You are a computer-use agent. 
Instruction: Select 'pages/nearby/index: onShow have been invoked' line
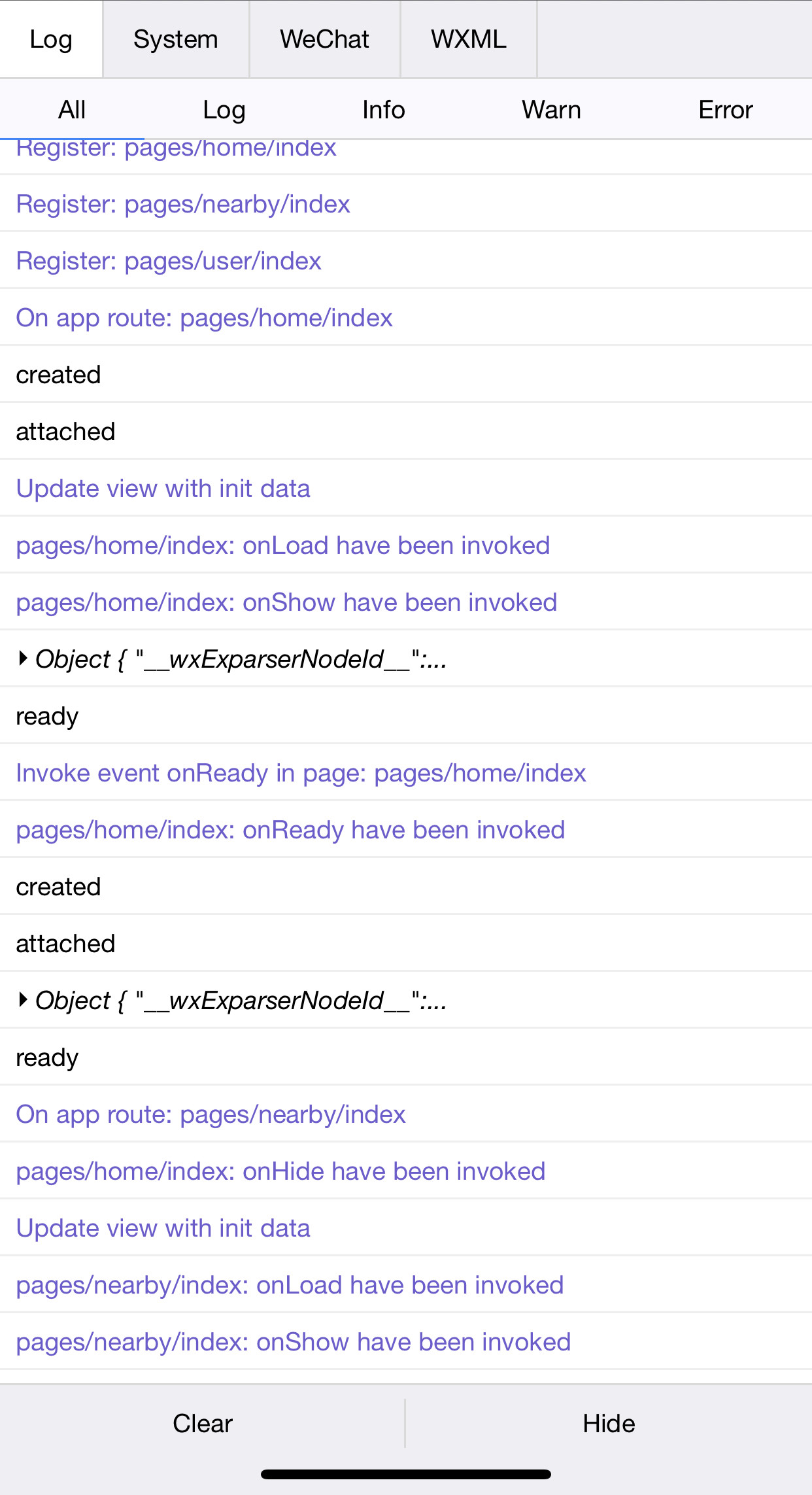(406, 1341)
